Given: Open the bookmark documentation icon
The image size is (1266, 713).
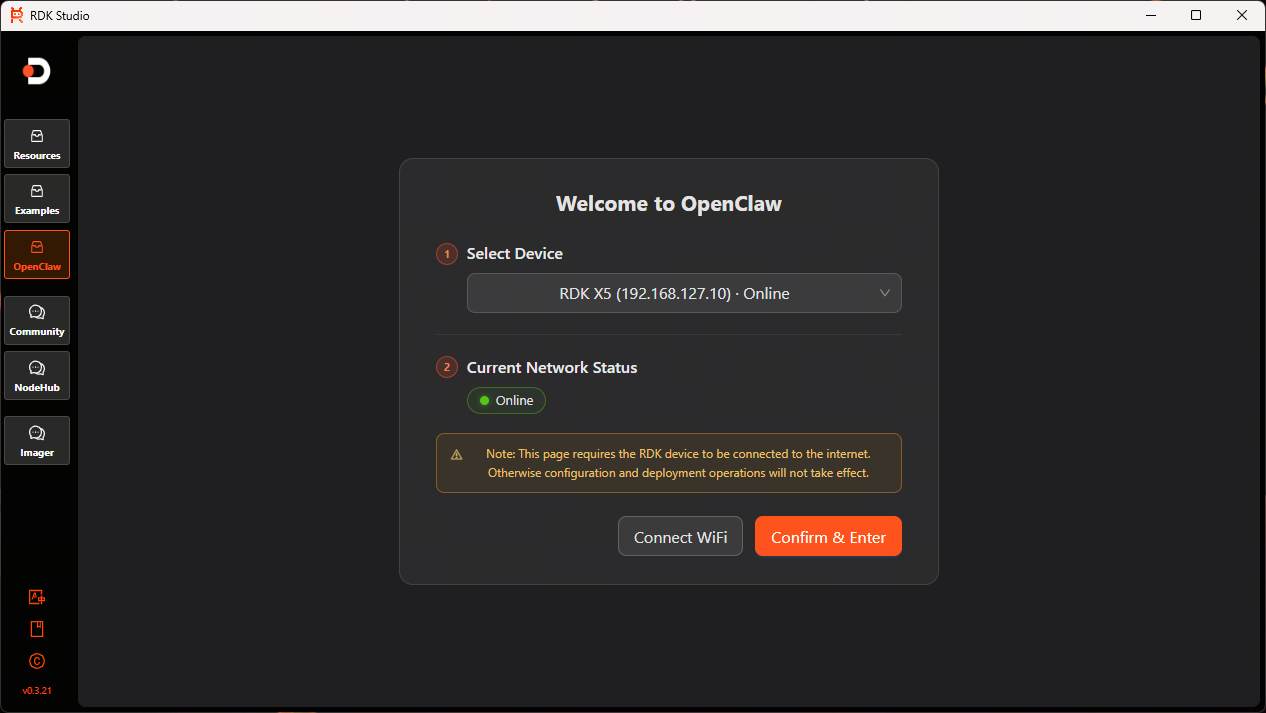Looking at the screenshot, I should point(37,629).
